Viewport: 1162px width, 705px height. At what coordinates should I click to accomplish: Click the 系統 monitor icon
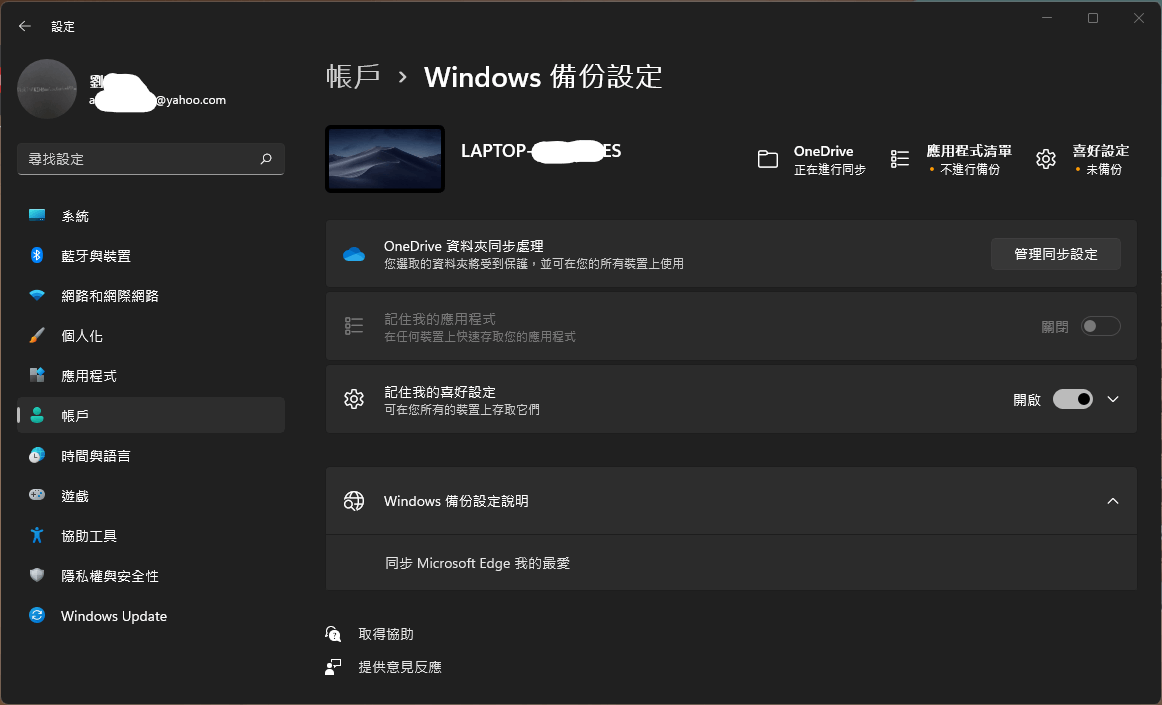click(x=37, y=215)
